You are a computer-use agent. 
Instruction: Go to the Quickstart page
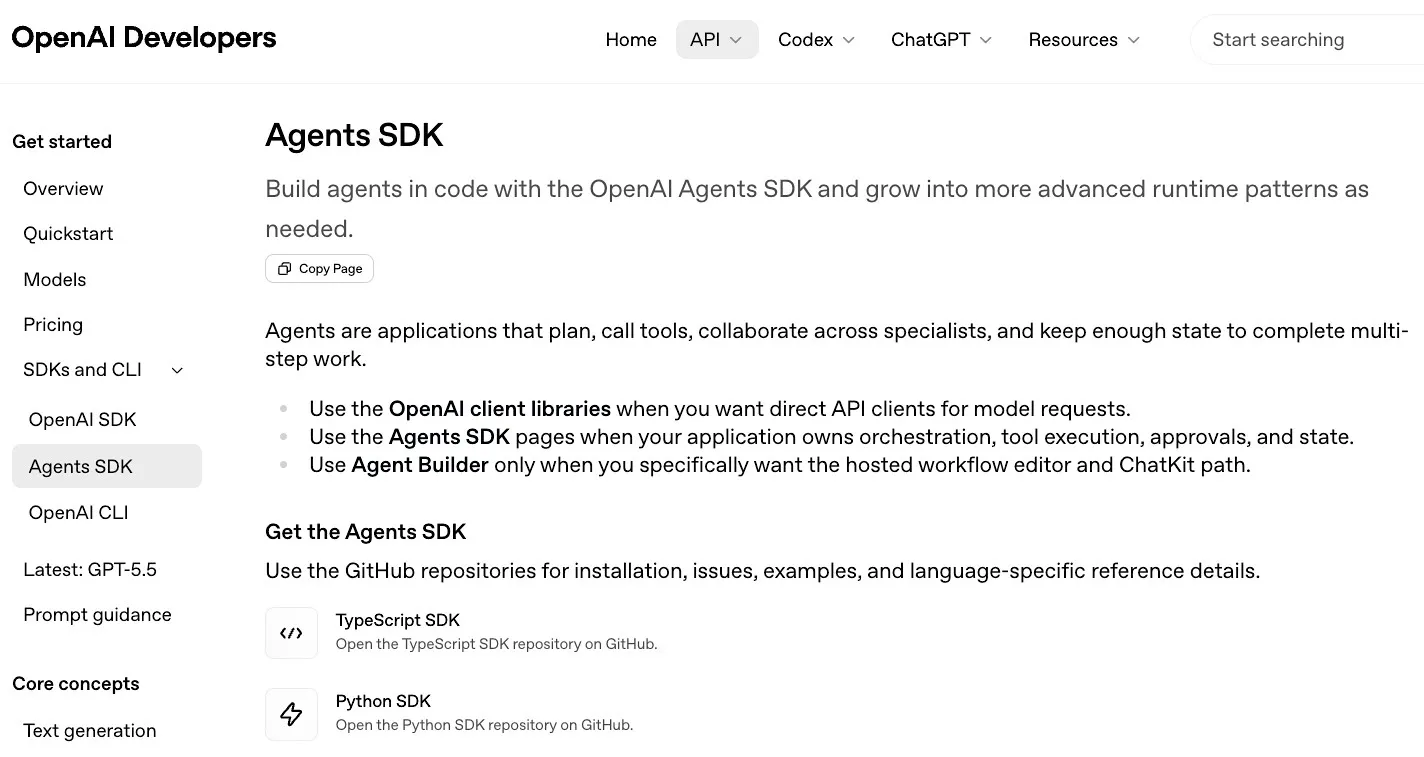click(x=68, y=233)
